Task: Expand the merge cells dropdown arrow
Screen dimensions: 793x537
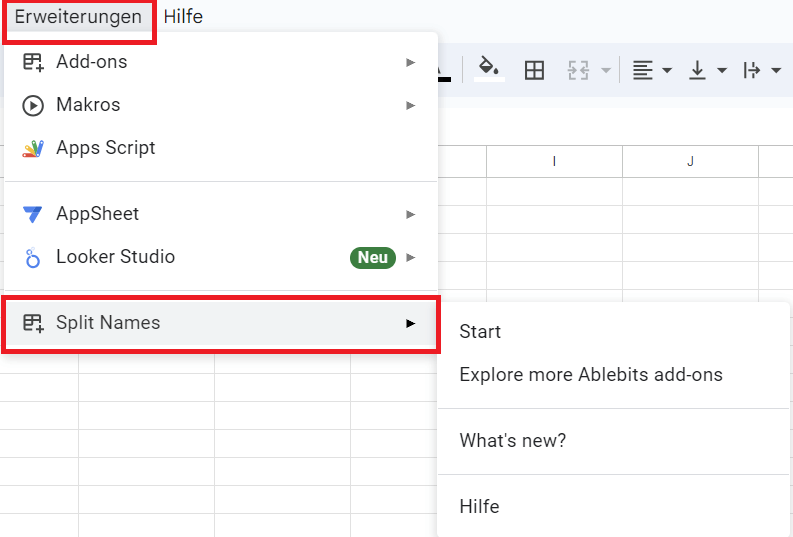Action: [x=606, y=71]
